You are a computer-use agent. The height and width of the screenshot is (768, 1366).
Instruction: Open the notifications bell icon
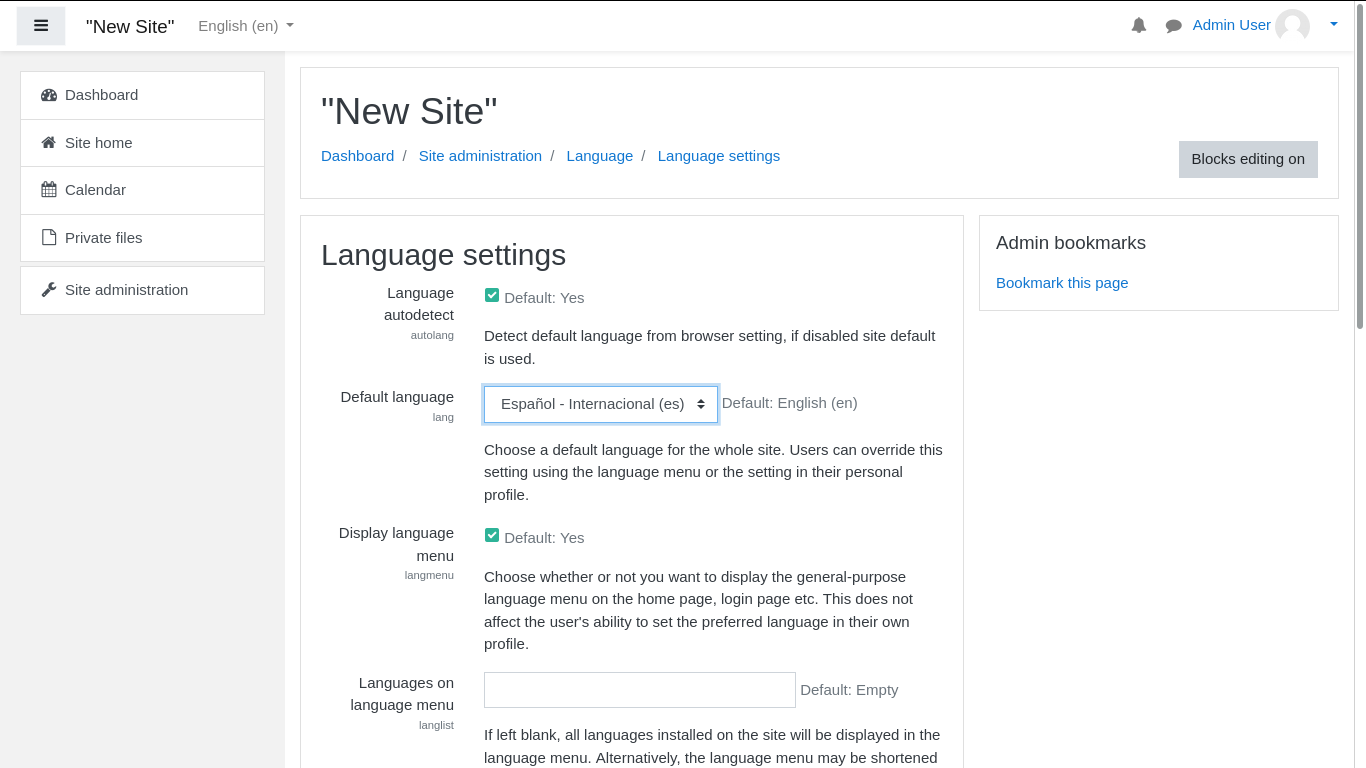[1138, 26]
